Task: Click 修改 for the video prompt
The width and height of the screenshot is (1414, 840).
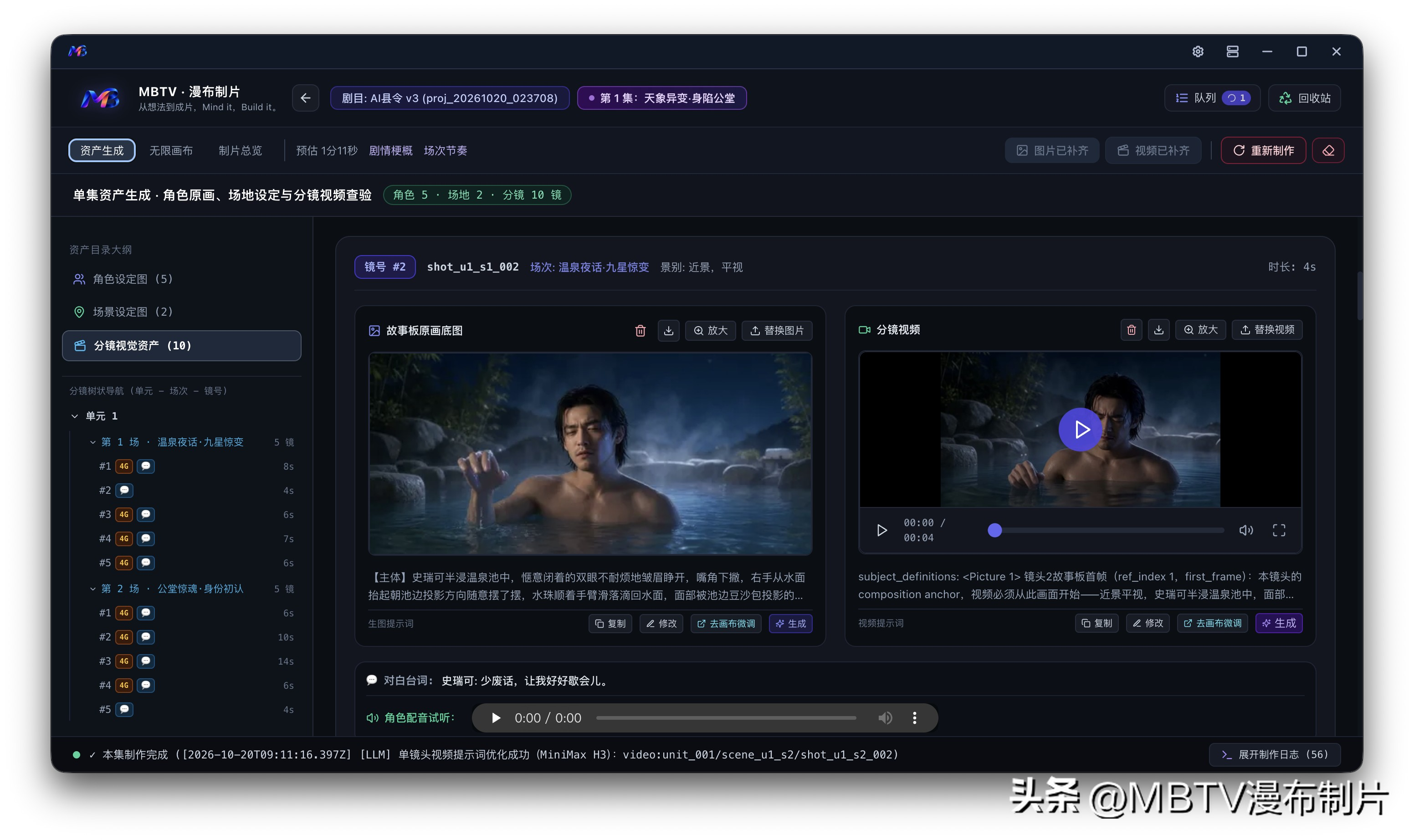Action: click(x=1148, y=623)
